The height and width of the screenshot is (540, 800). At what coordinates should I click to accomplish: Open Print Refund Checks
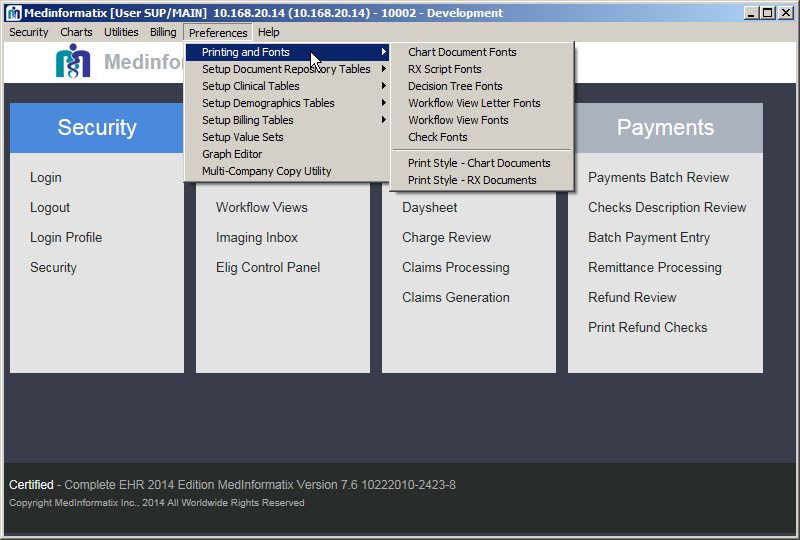click(647, 328)
